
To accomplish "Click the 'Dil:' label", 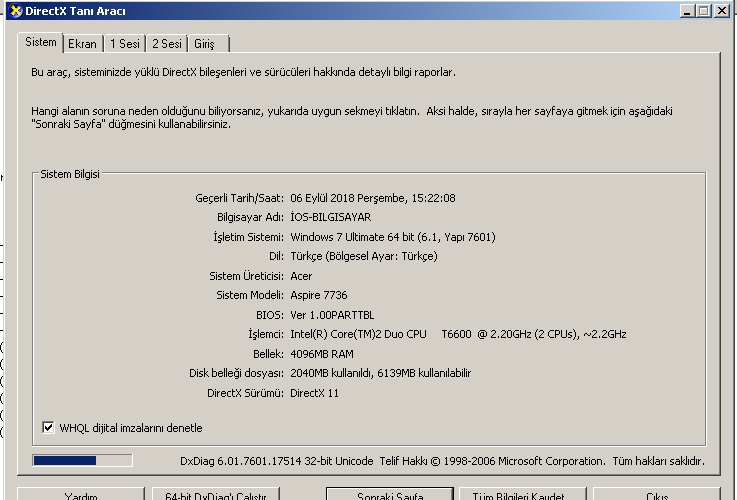I will point(276,257).
